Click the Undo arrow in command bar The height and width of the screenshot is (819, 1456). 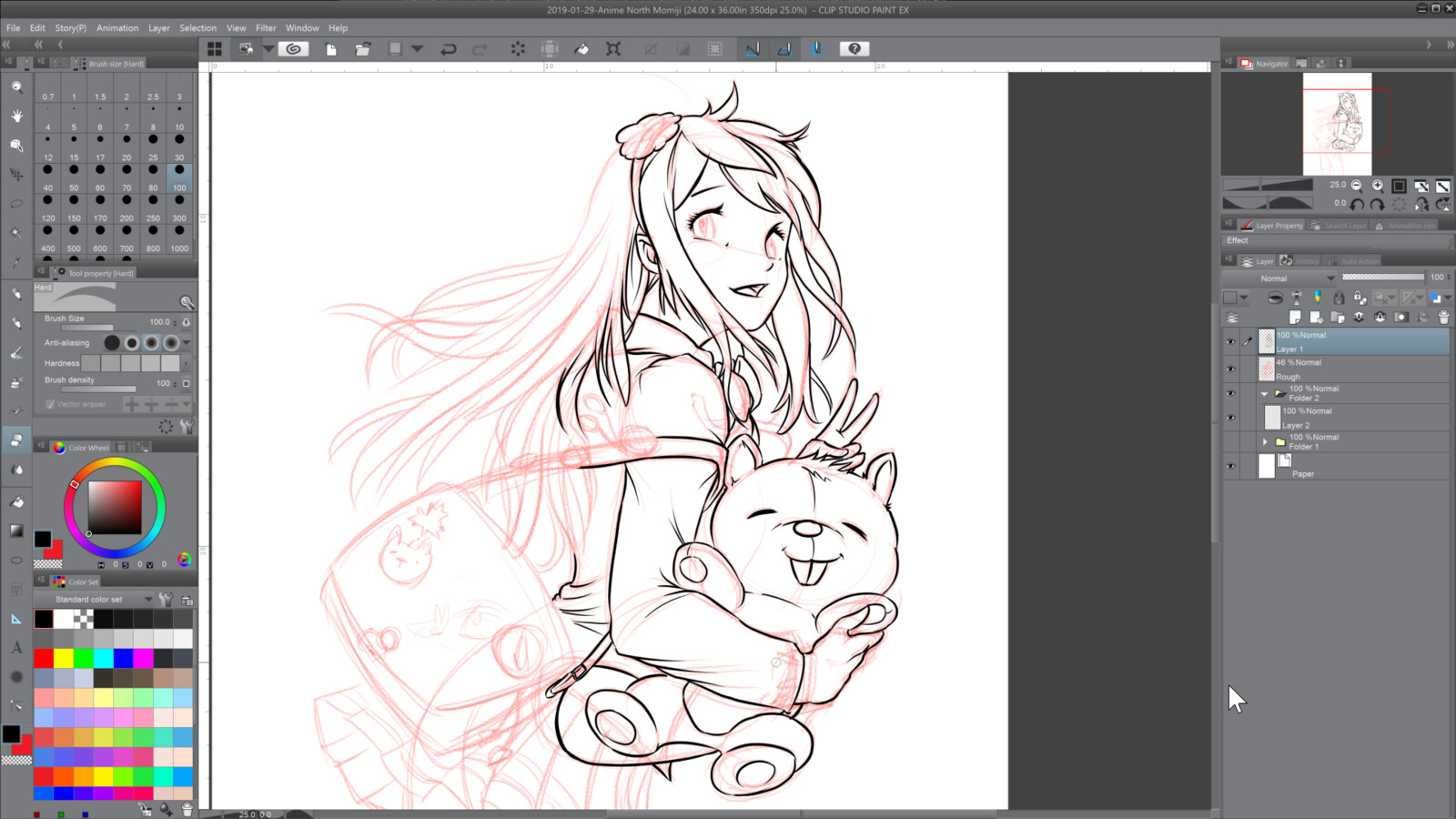point(449,49)
